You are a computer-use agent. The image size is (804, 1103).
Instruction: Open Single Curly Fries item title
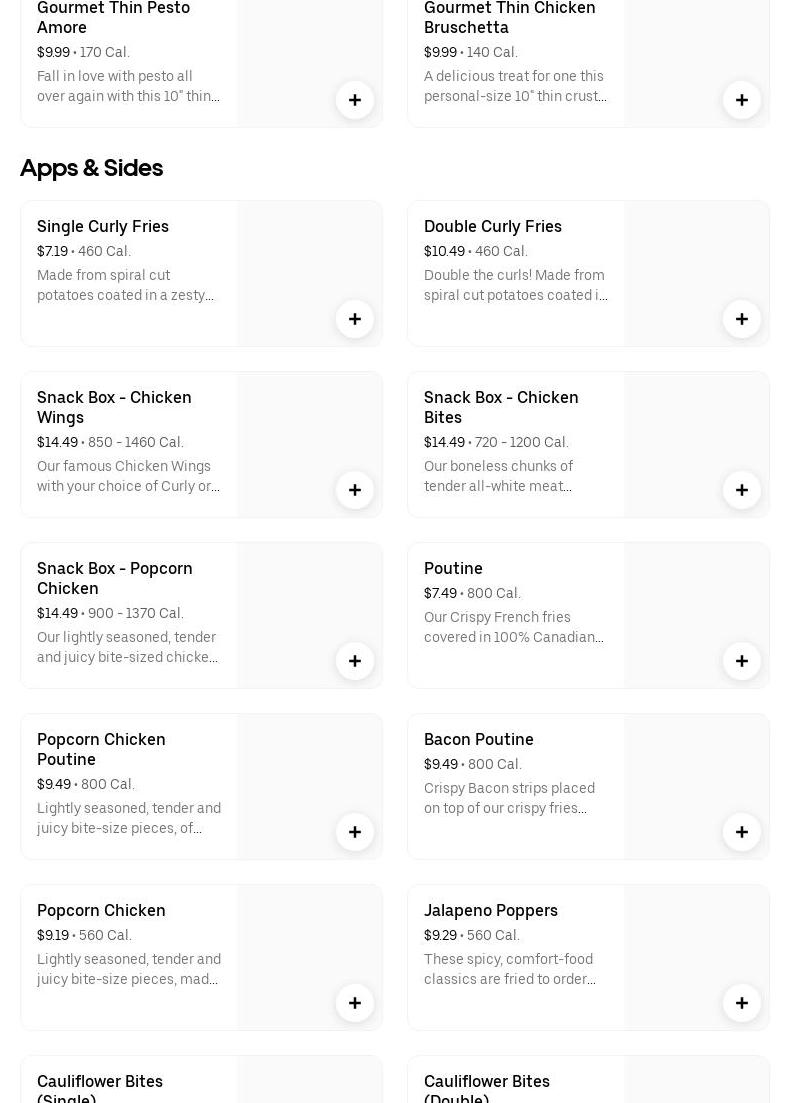[103, 226]
